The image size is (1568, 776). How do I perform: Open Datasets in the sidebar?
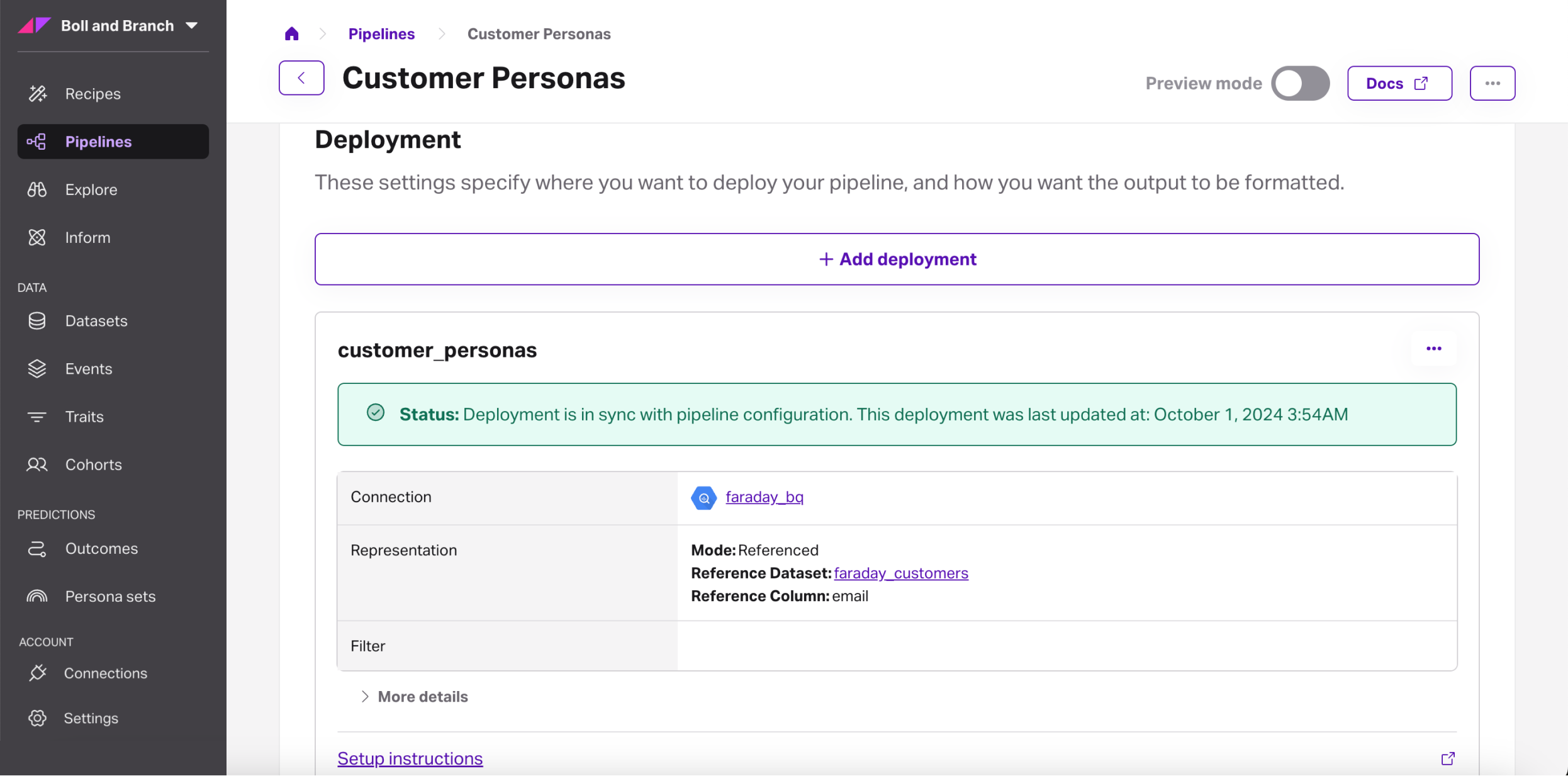tap(96, 321)
